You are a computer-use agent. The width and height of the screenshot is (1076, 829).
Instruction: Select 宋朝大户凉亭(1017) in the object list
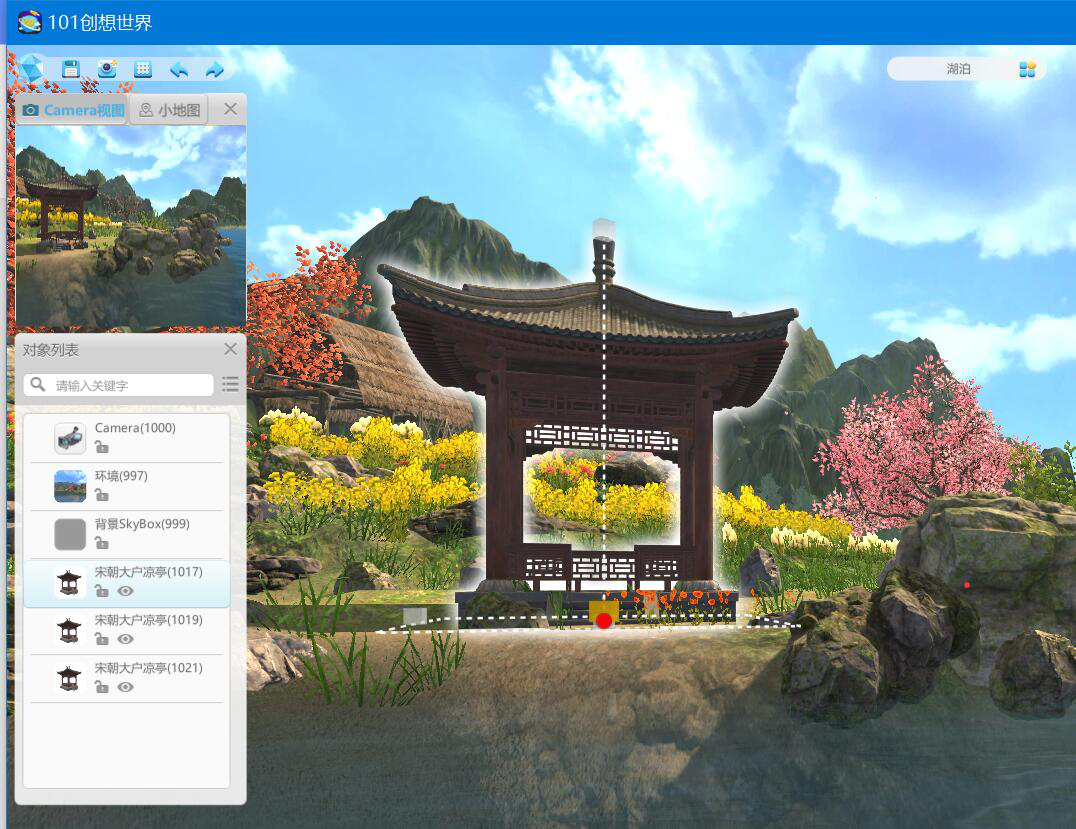tap(126, 583)
